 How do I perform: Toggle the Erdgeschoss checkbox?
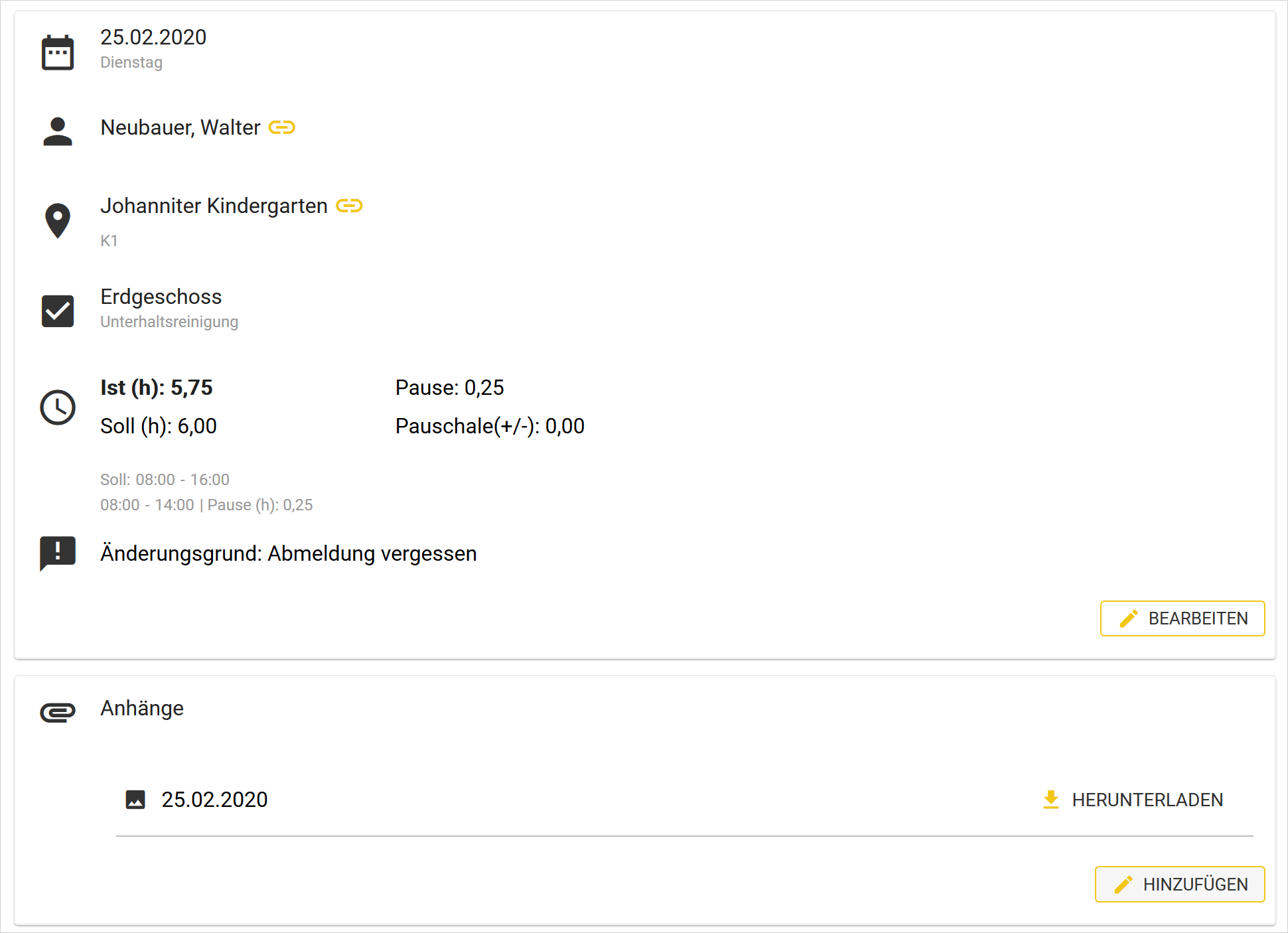pyautogui.click(x=58, y=311)
